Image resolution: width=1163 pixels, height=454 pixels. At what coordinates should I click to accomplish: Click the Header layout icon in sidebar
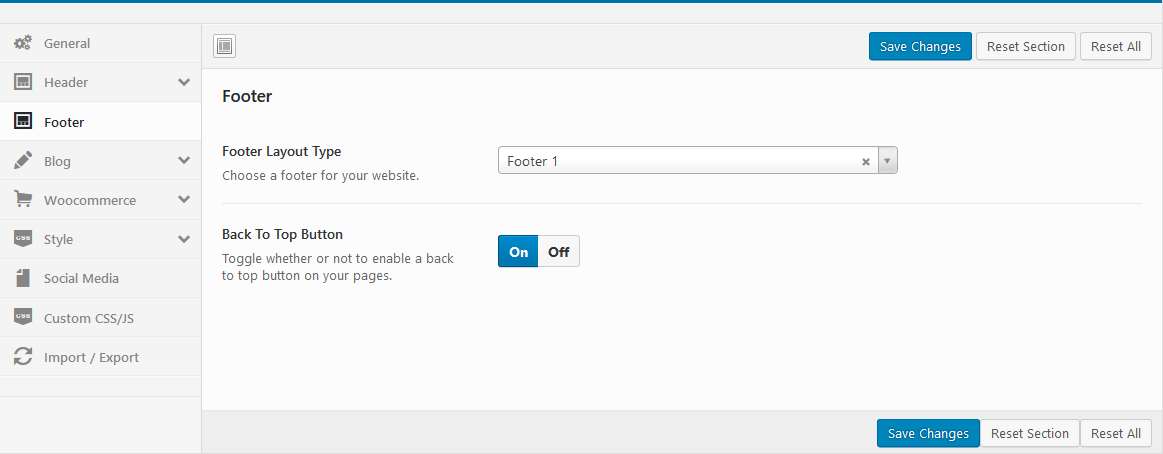[22, 82]
